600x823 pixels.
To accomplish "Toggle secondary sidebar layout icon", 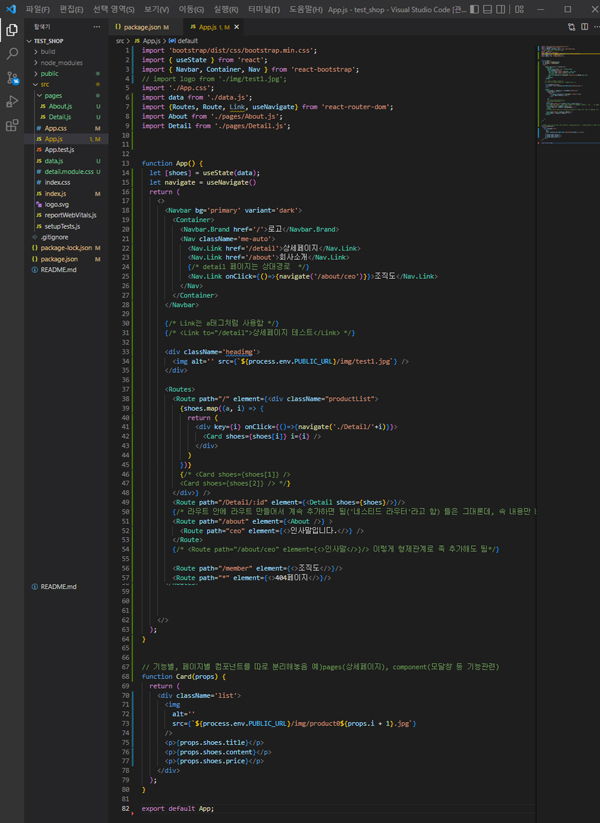I will click(501, 9).
